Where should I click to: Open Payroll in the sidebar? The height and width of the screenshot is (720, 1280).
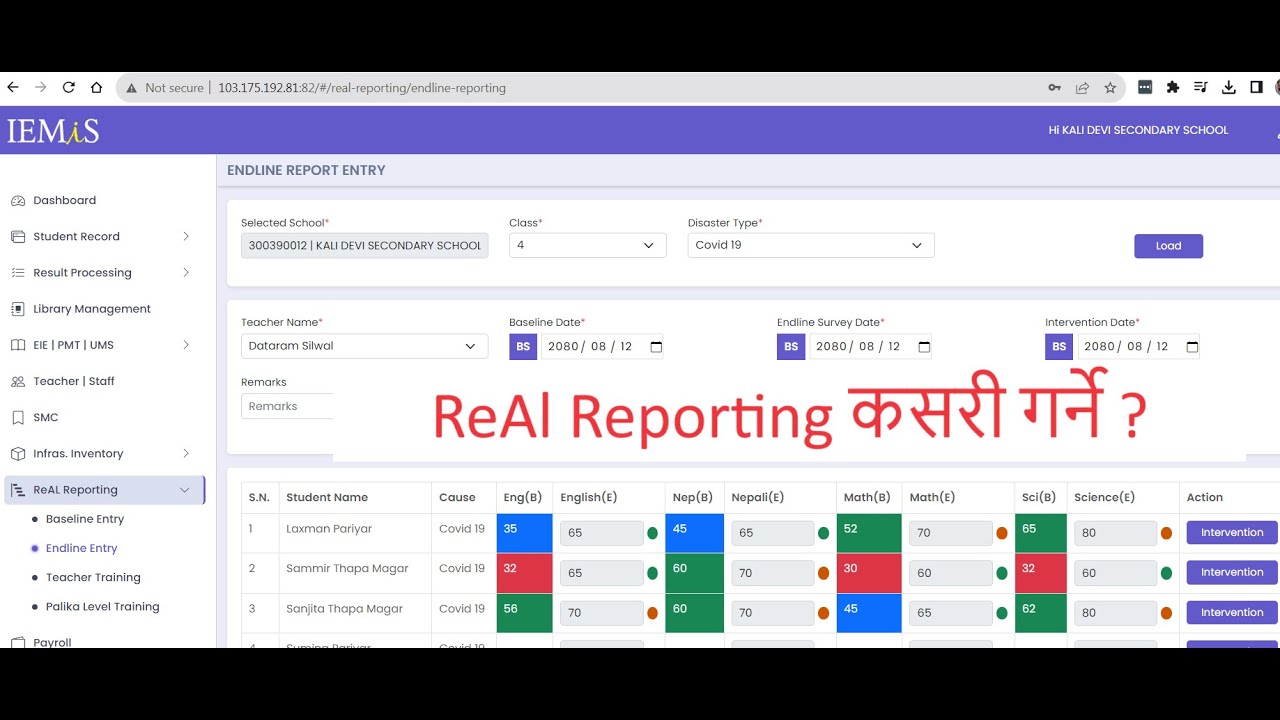point(52,642)
